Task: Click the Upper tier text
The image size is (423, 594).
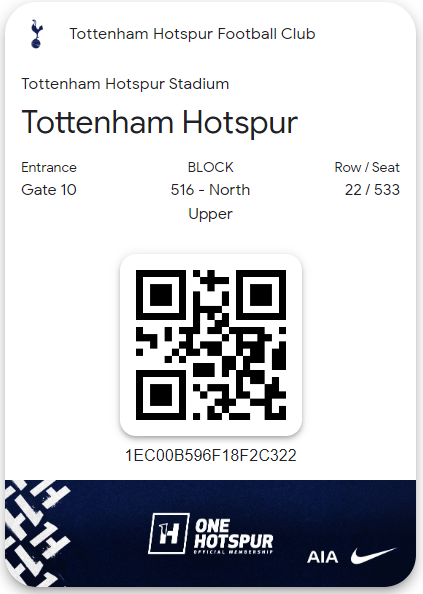Action: 211,214
